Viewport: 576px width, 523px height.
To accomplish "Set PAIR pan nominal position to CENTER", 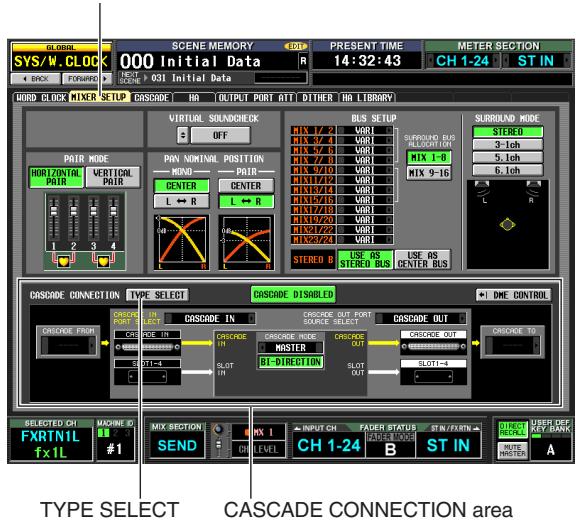I will click(246, 186).
